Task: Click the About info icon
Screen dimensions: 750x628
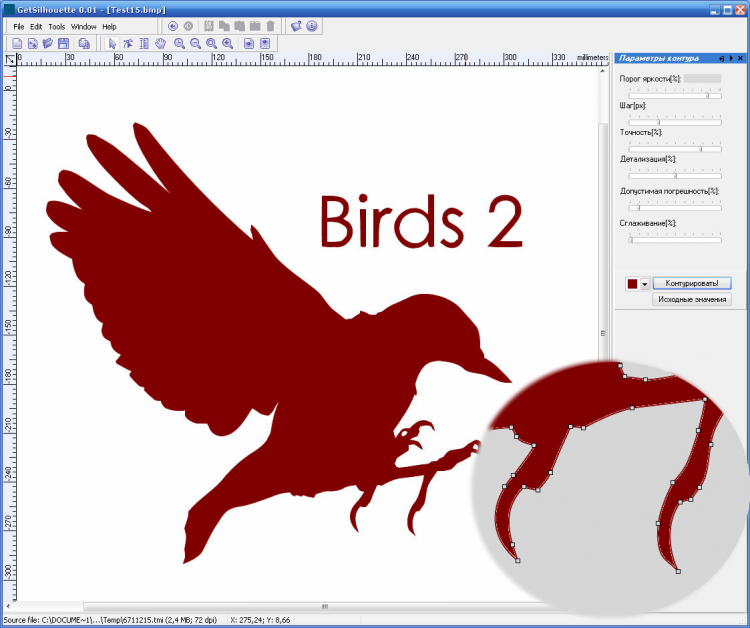Action: pos(312,26)
